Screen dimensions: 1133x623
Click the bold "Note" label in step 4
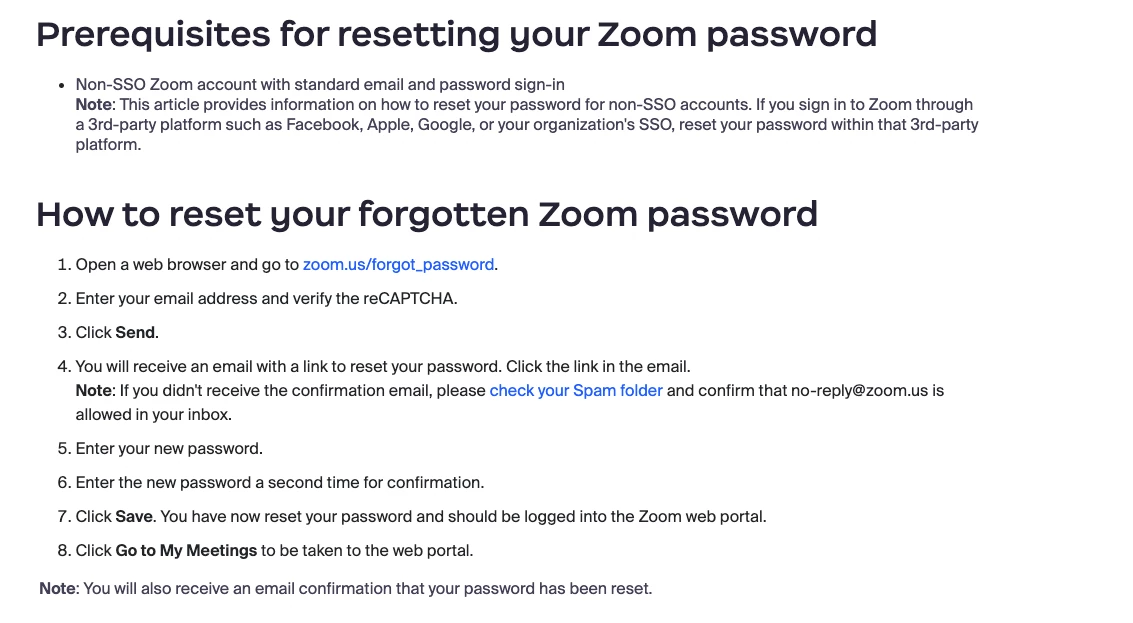click(x=93, y=391)
